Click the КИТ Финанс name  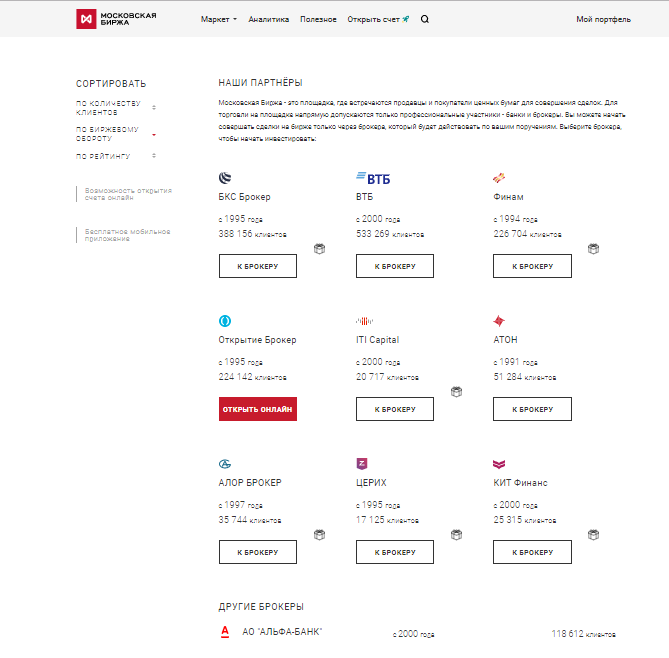point(520,483)
